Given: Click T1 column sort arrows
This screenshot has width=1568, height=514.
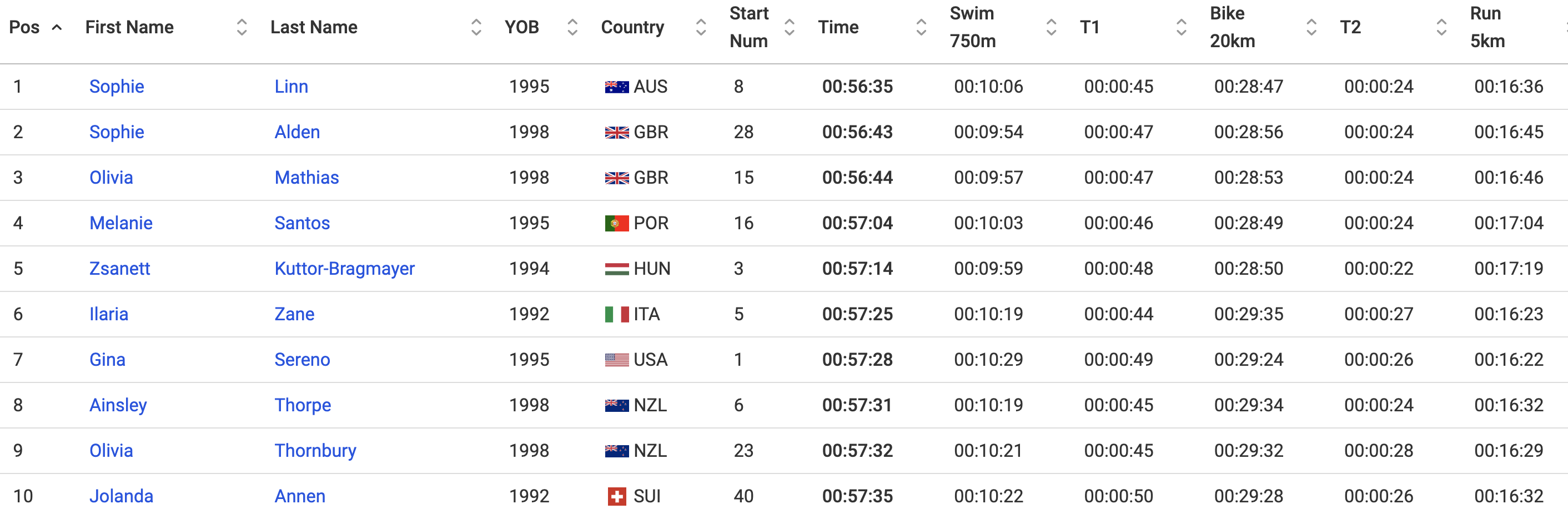Looking at the screenshot, I should (1182, 27).
